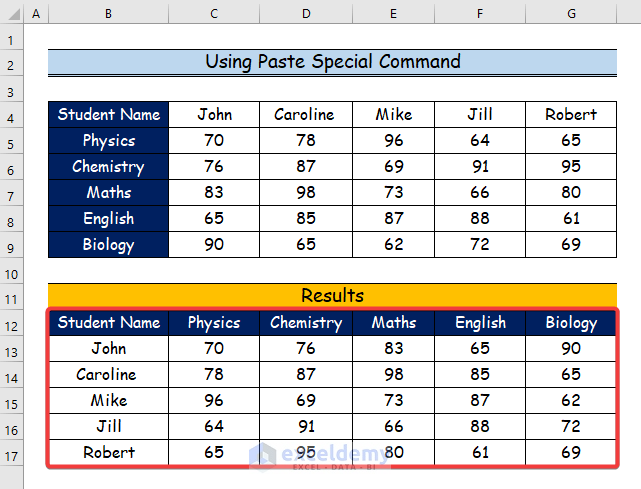The height and width of the screenshot is (489, 641).
Task: Click the 'Results' heading cell
Action: point(332,296)
